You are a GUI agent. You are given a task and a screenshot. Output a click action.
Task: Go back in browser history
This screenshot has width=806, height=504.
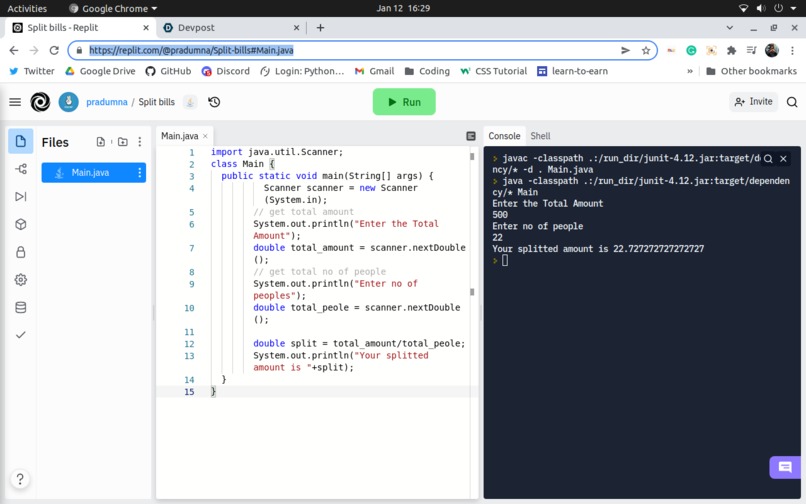(x=14, y=50)
